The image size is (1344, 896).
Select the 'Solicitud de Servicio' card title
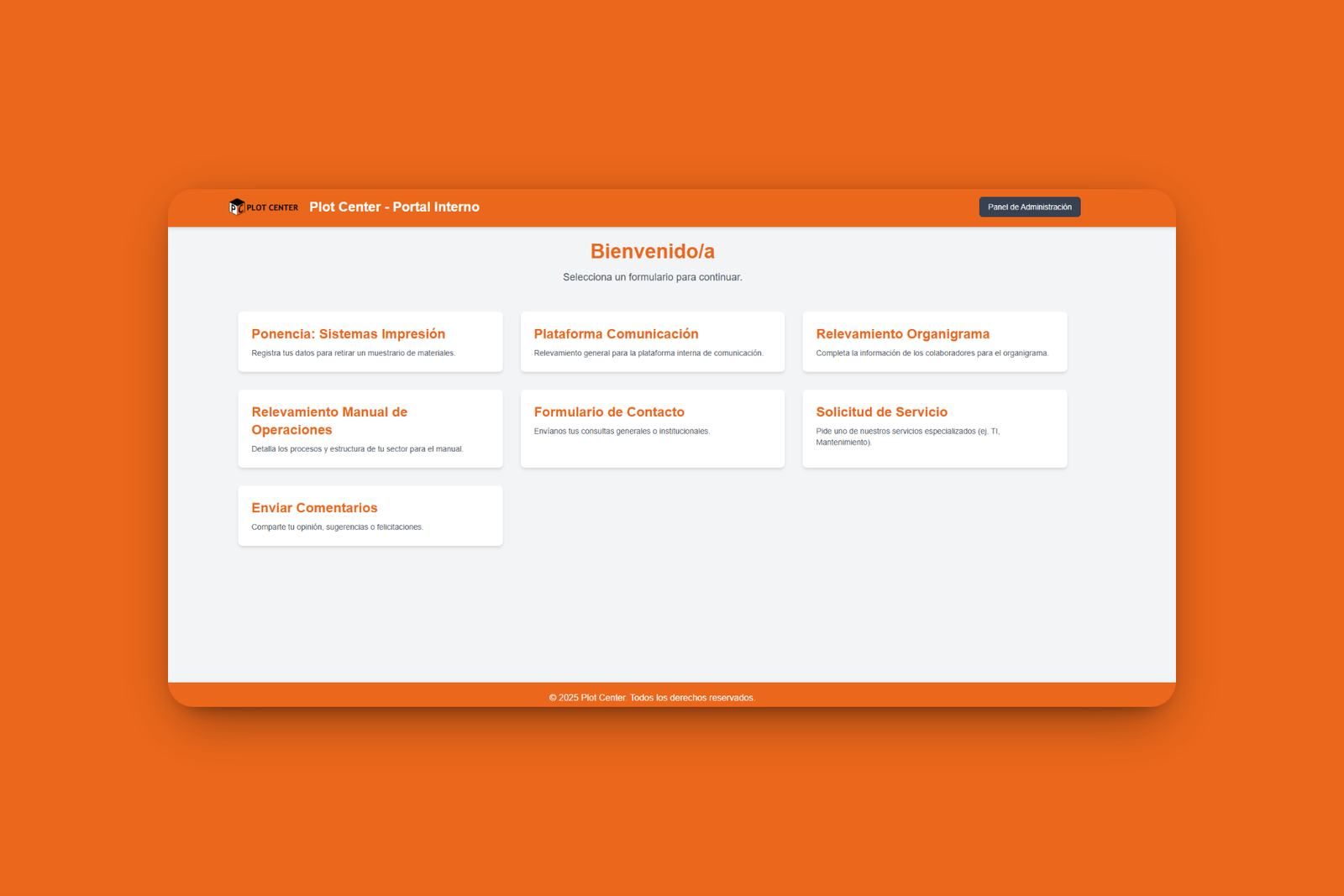(x=881, y=412)
